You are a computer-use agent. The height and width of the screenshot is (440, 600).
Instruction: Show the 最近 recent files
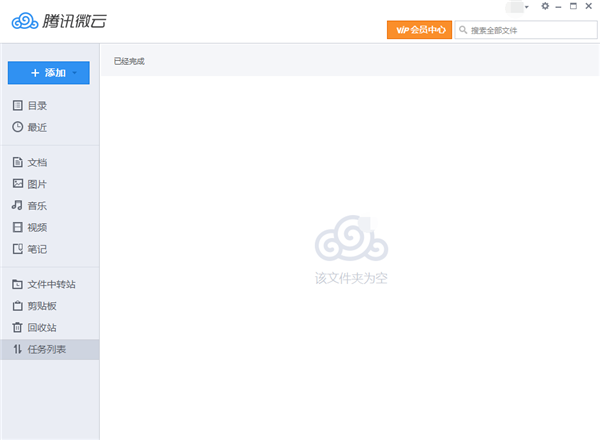50,127
